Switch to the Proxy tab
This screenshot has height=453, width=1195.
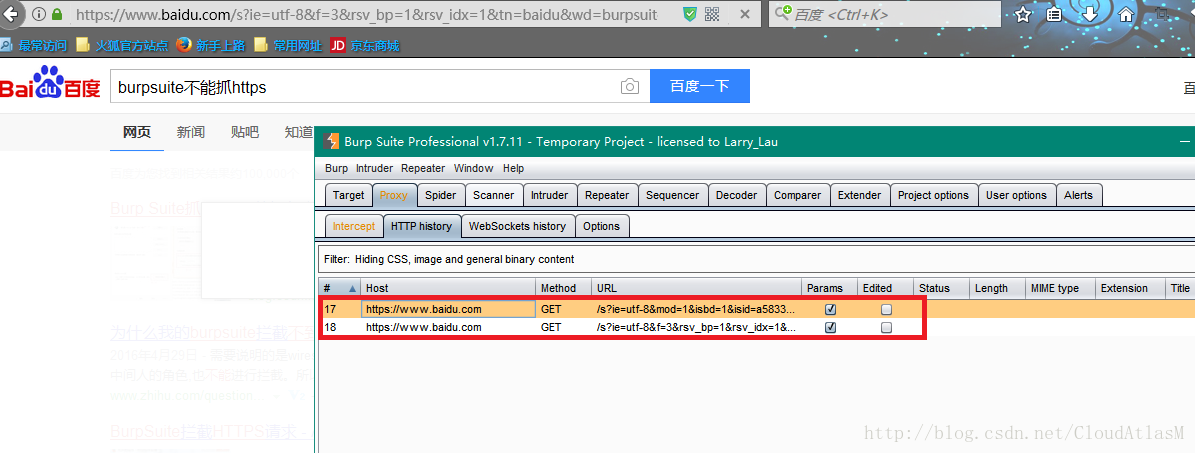click(393, 195)
